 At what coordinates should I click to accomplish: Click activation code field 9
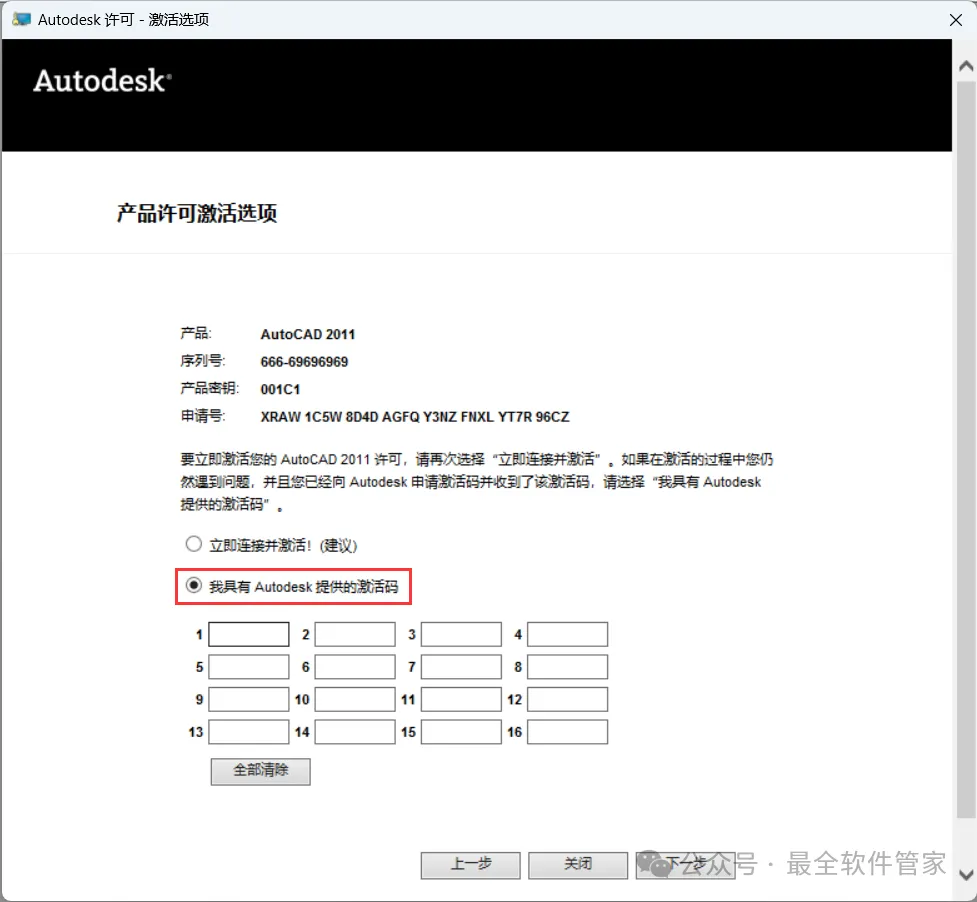(x=249, y=699)
